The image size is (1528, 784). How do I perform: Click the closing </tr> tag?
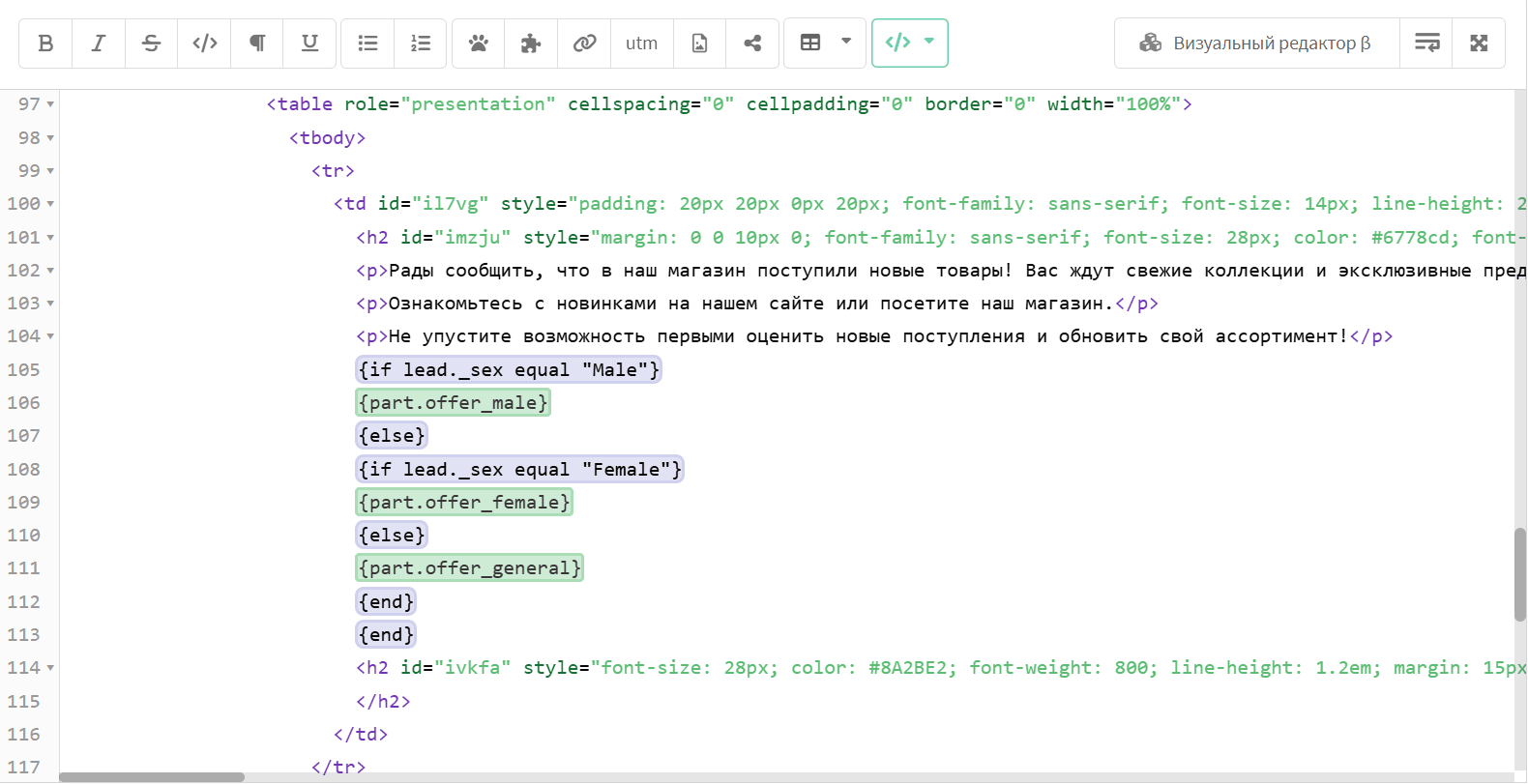coord(338,768)
